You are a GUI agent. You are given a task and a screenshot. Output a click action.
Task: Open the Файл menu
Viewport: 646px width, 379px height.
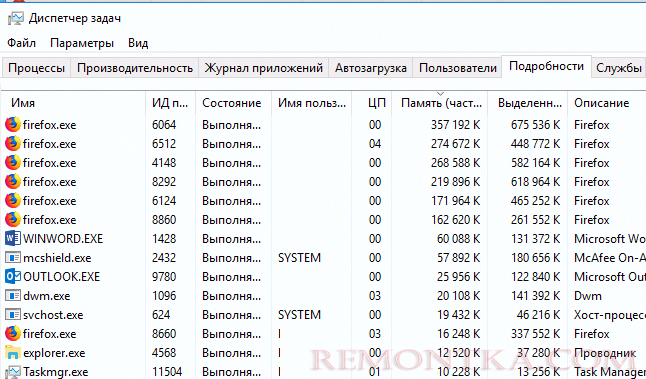click(21, 43)
